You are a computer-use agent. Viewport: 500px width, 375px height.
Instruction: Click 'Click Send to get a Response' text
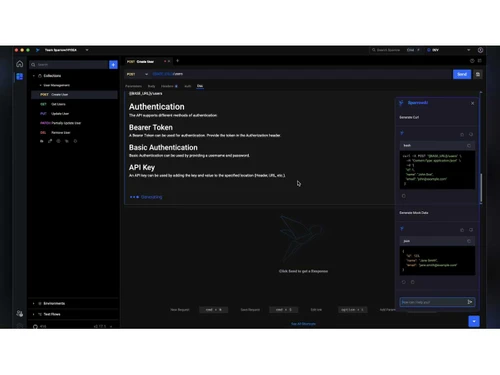[303, 271]
